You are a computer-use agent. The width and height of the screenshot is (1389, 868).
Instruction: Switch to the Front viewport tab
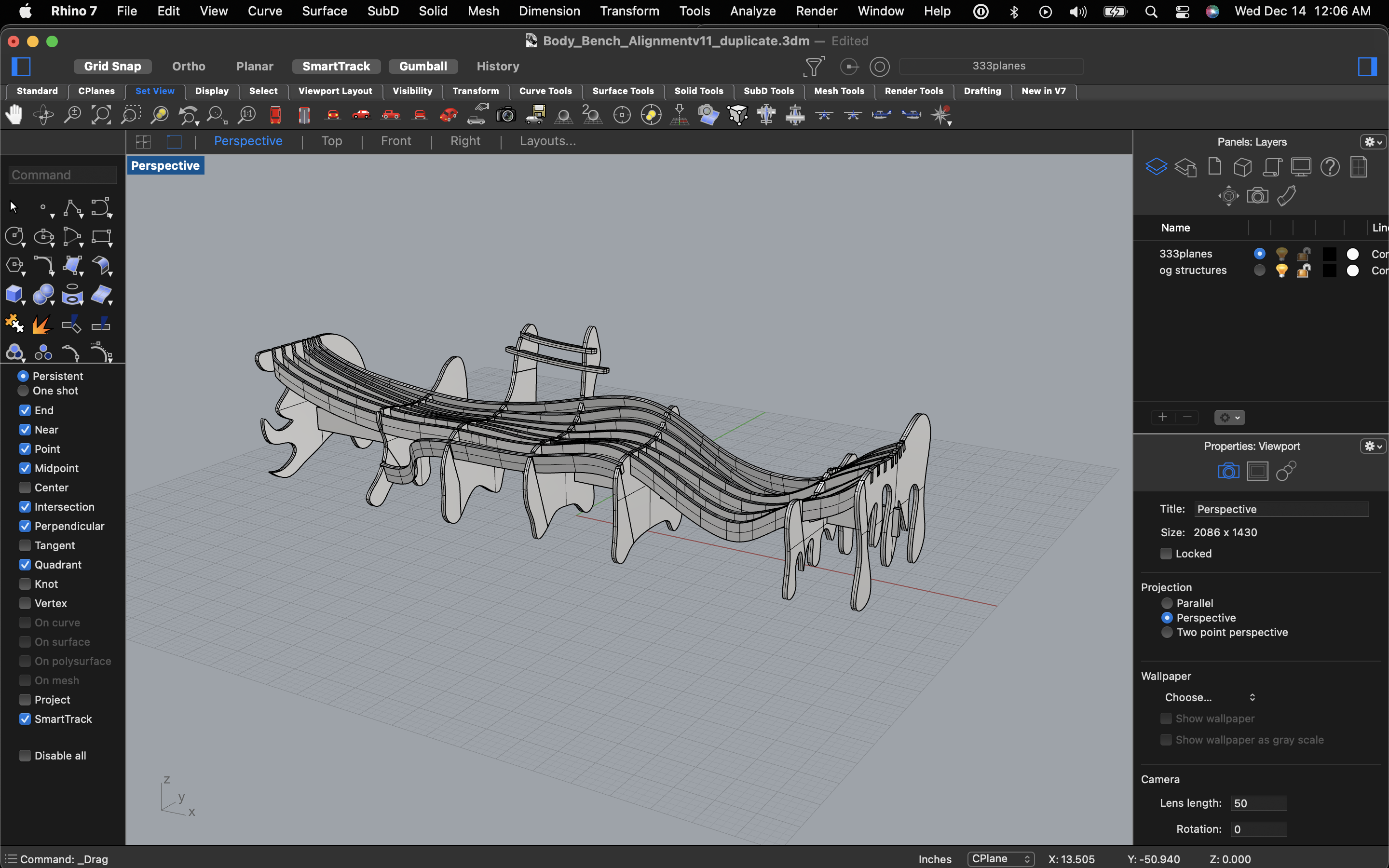pos(395,141)
